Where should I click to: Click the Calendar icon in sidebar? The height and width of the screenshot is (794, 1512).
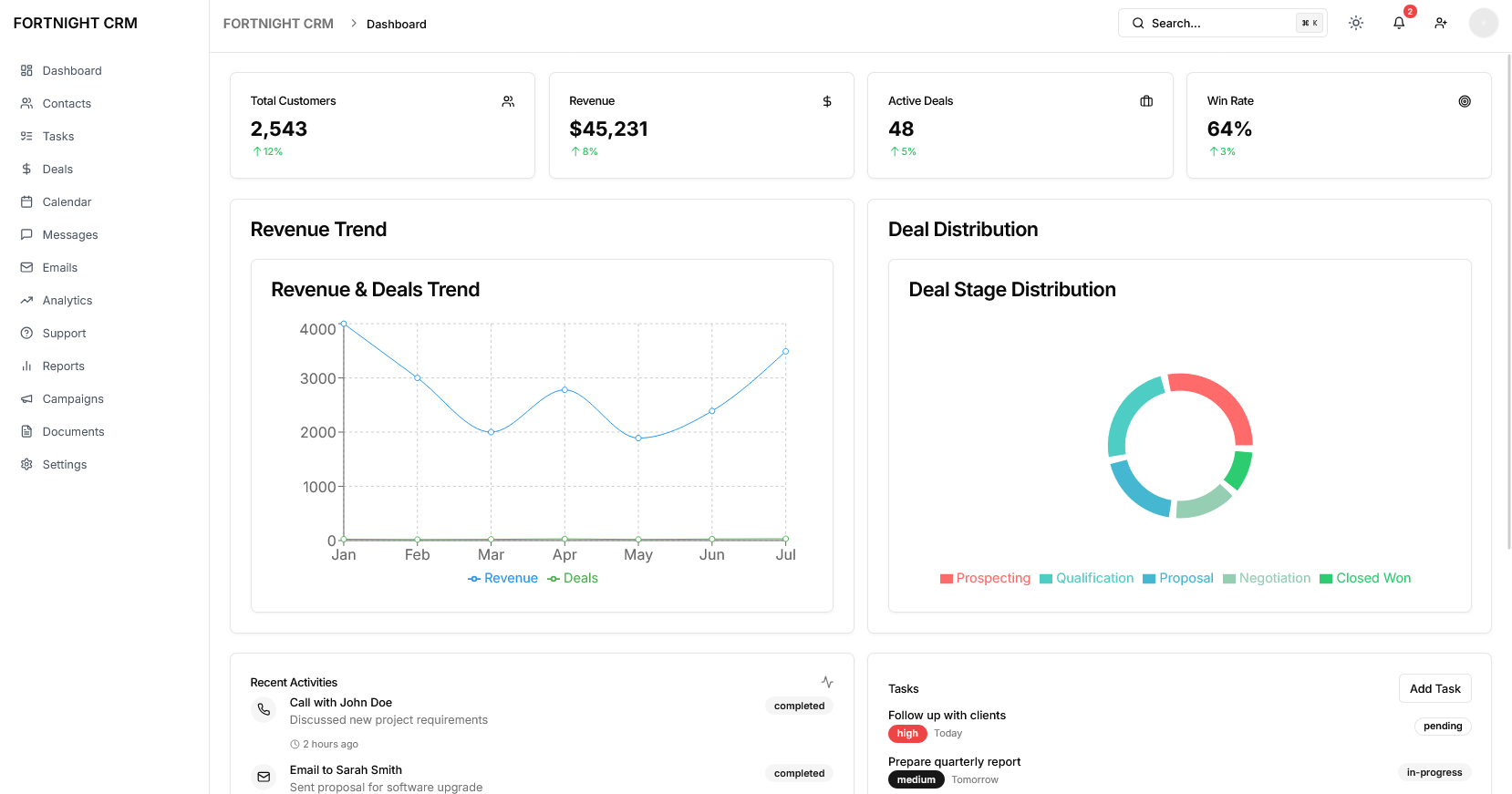tap(26, 201)
